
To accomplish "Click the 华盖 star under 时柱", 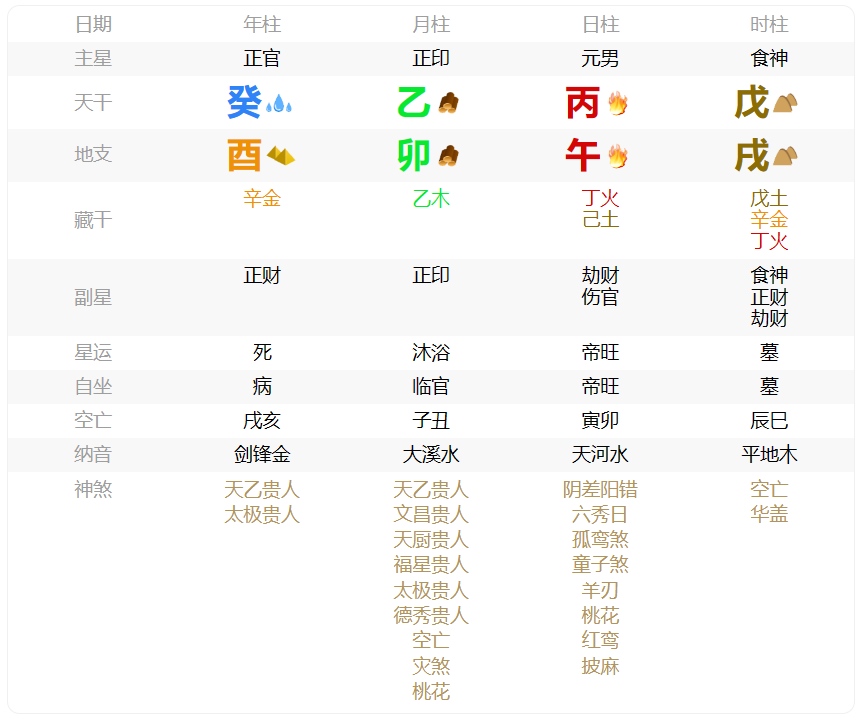I will 769,515.
